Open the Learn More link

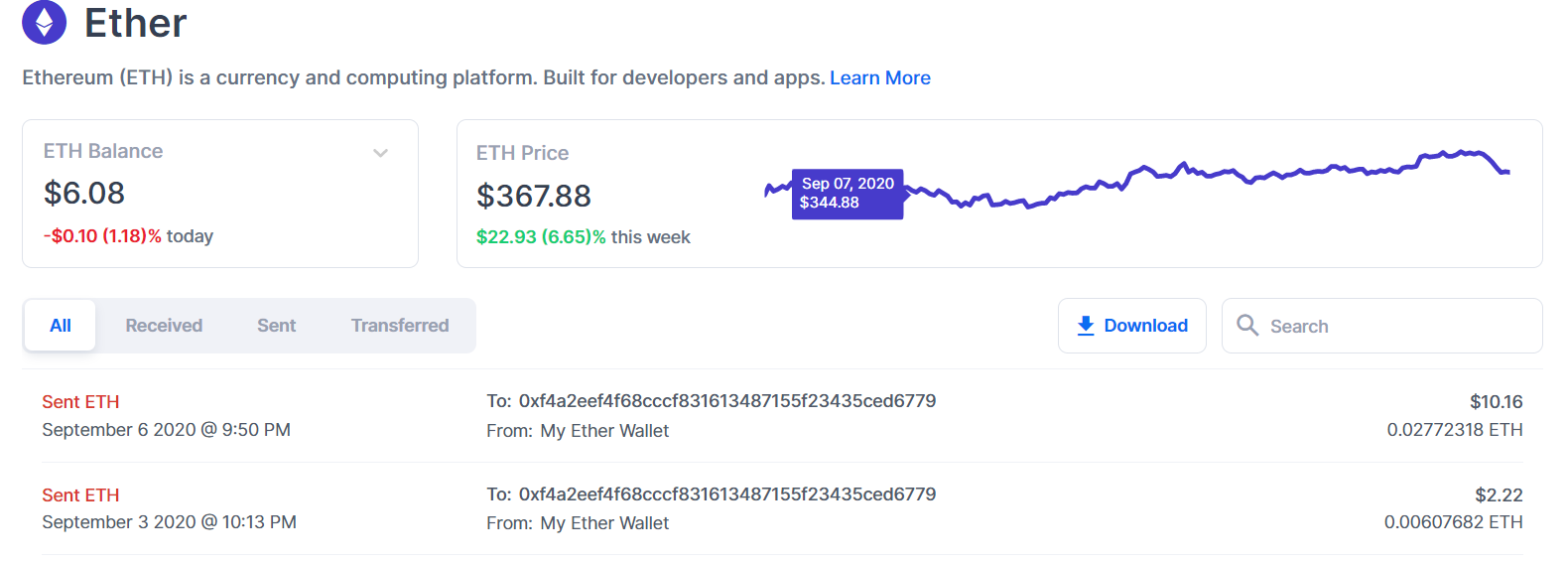coord(879,77)
